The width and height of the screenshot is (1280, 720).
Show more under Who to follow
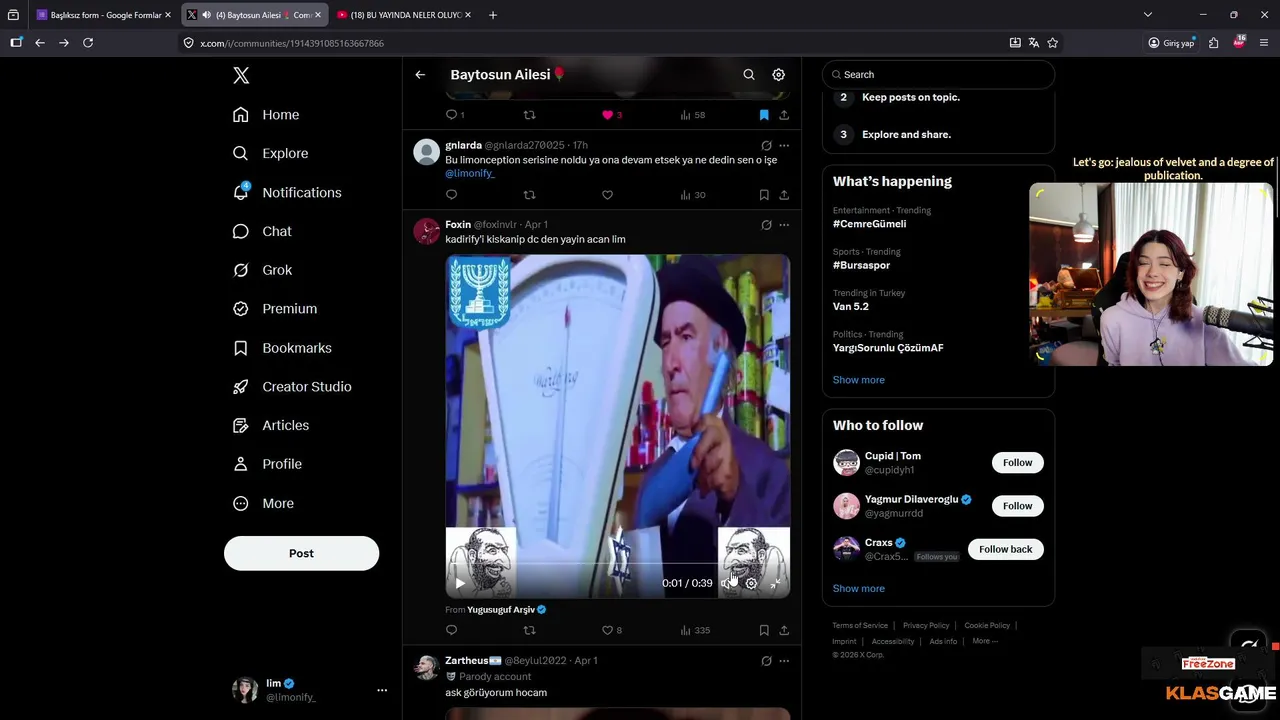858,588
